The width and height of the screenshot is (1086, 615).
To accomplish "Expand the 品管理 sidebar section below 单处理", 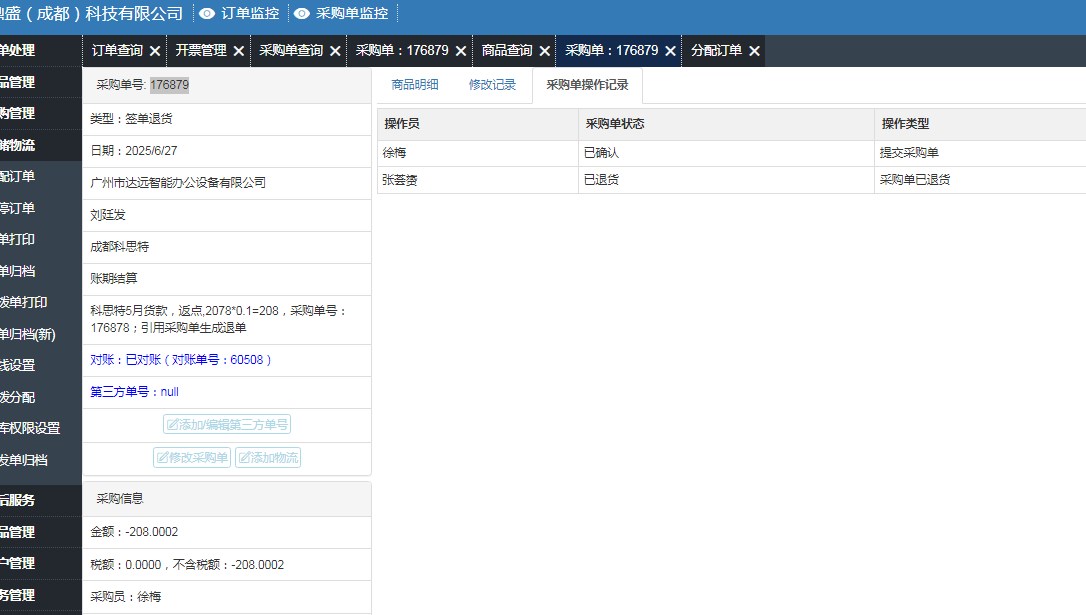I will pos(41,82).
